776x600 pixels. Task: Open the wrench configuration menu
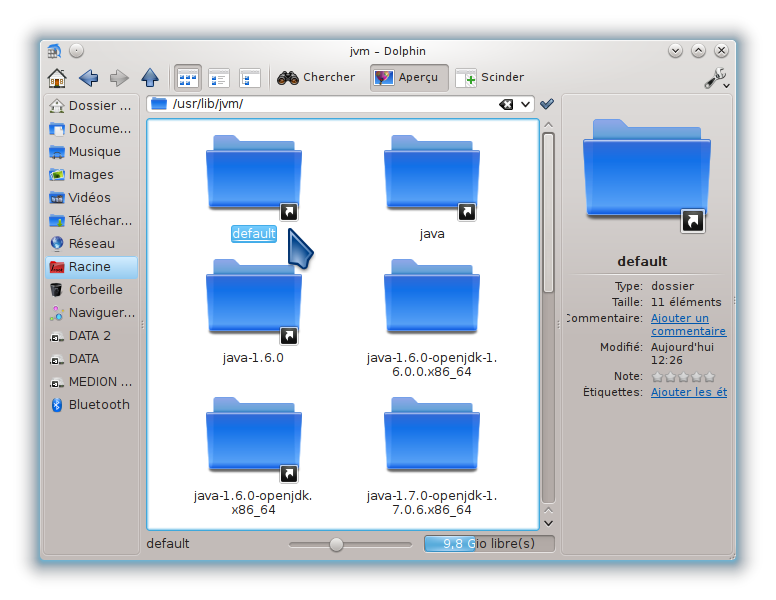tap(716, 78)
